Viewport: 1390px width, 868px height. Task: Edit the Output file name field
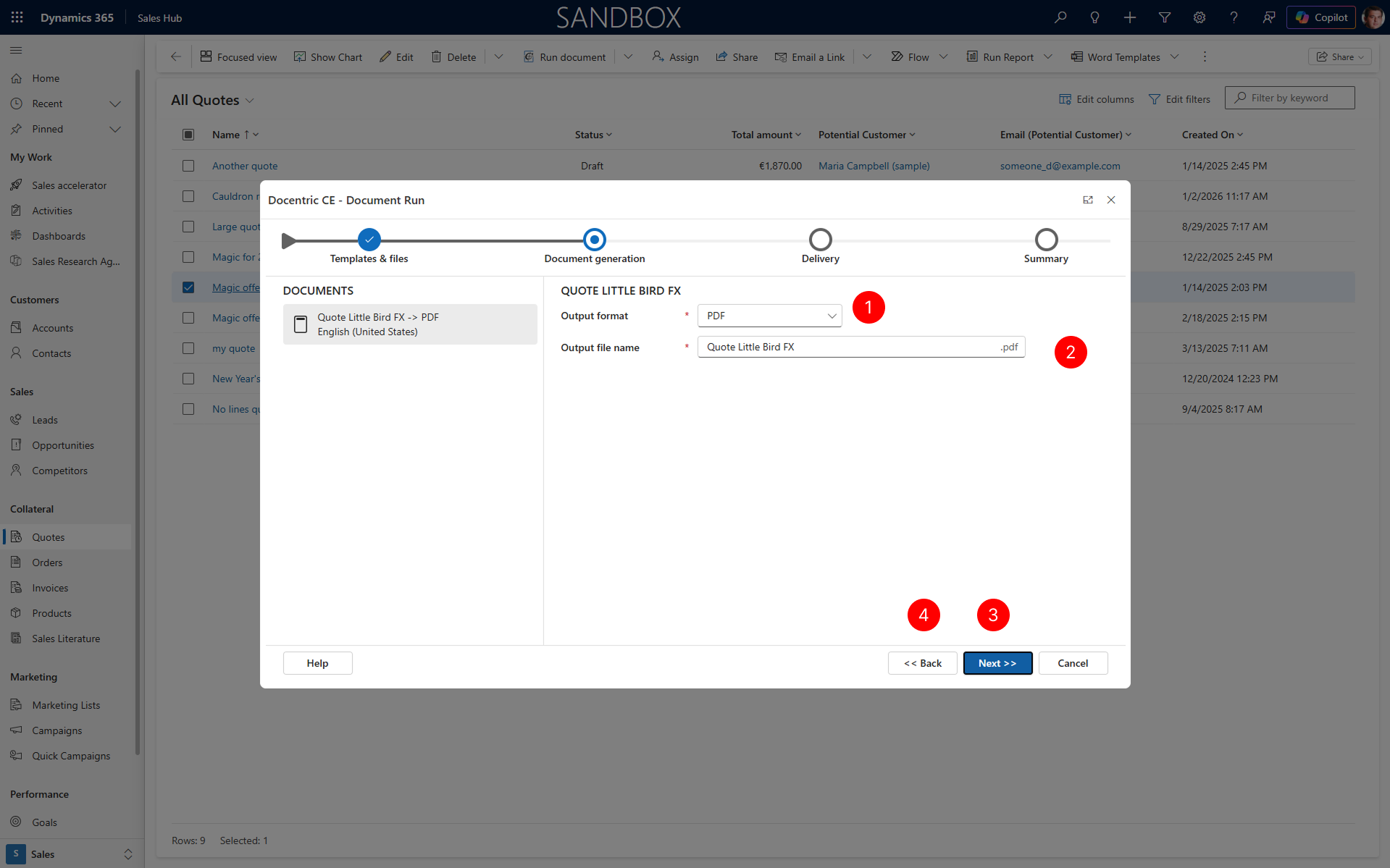861,347
